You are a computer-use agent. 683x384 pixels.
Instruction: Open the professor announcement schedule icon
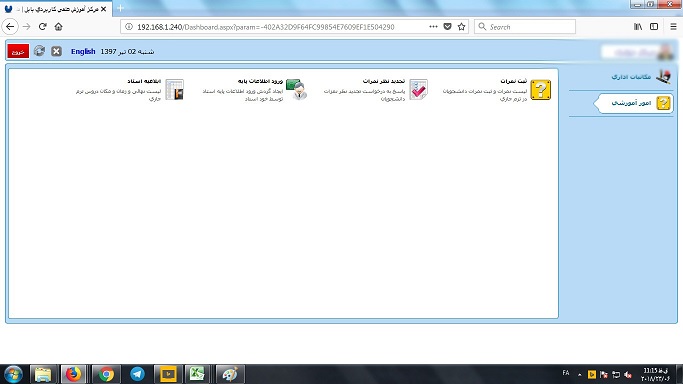pos(175,89)
